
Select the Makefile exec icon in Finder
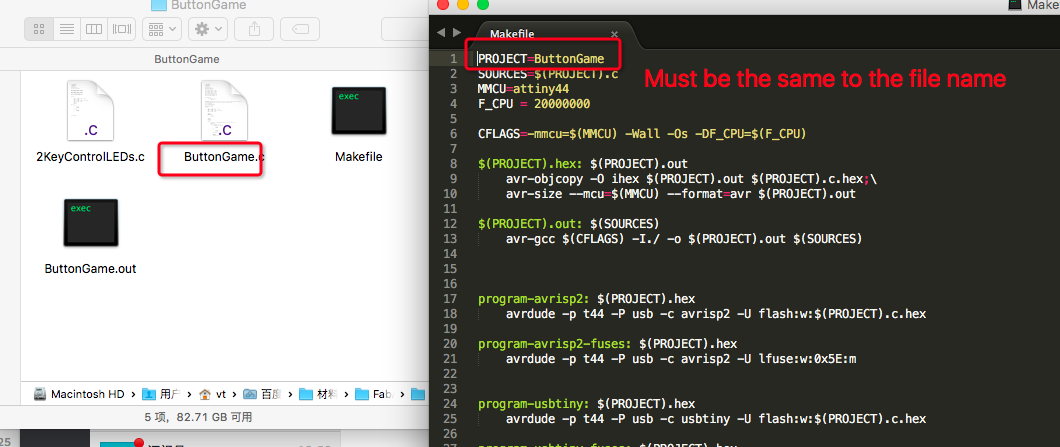[358, 111]
